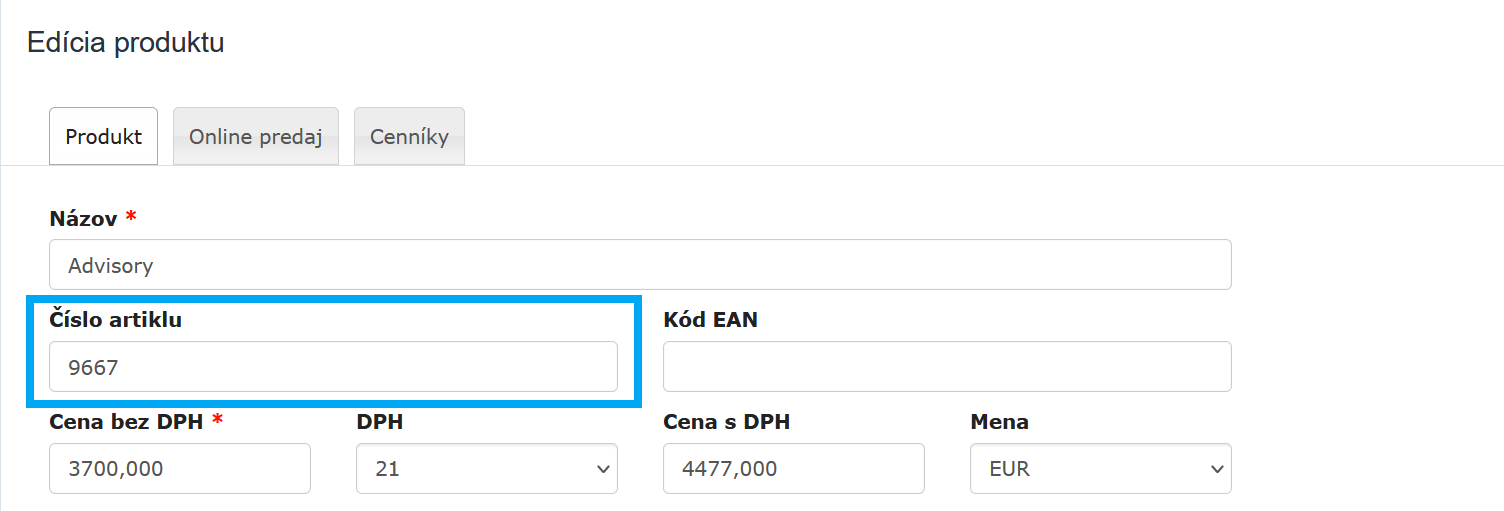The width and height of the screenshot is (1504, 511).
Task: Click the Cena s DPH label text
Action: (726, 422)
